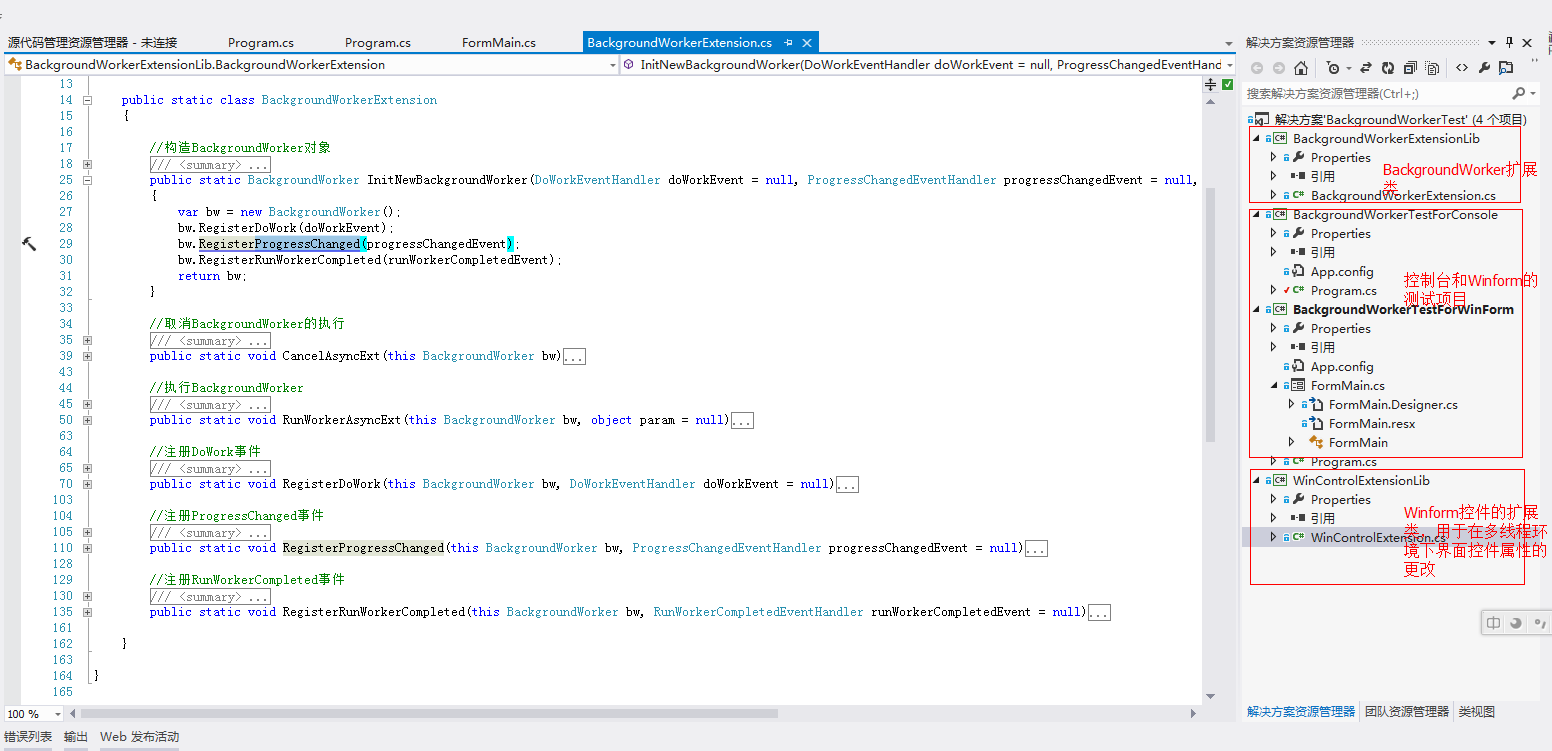Open the Web 发布活动 tab
The height and width of the screenshot is (751, 1552).
pos(139,737)
